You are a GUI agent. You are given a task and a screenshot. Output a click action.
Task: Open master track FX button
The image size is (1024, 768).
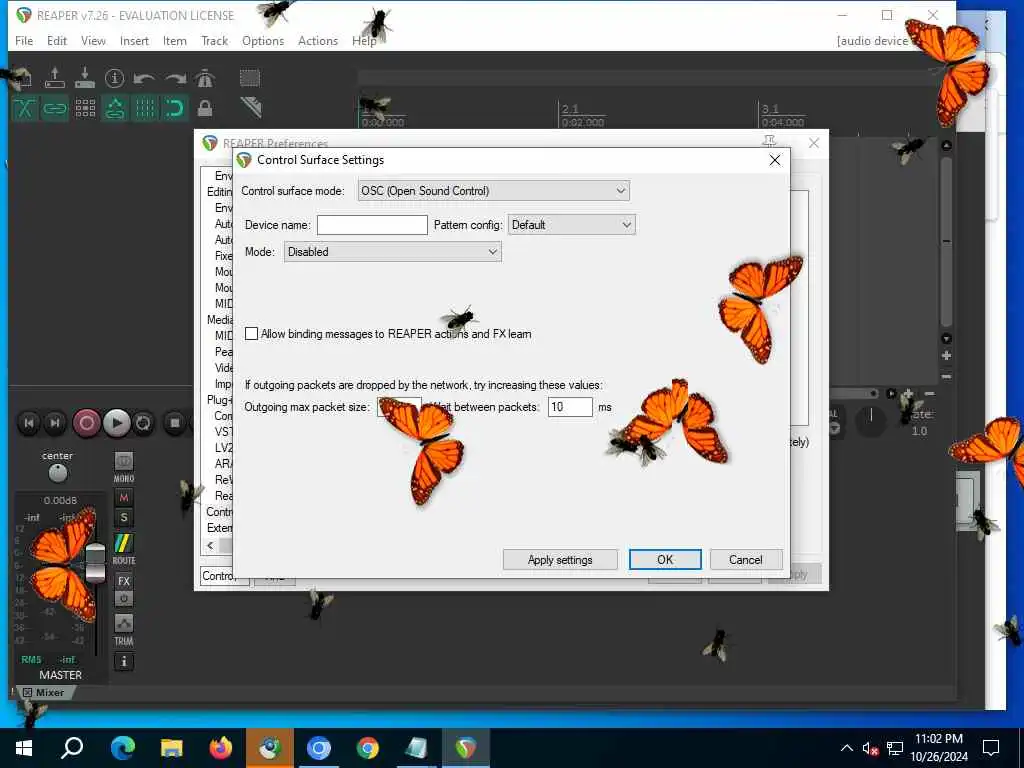(x=123, y=581)
